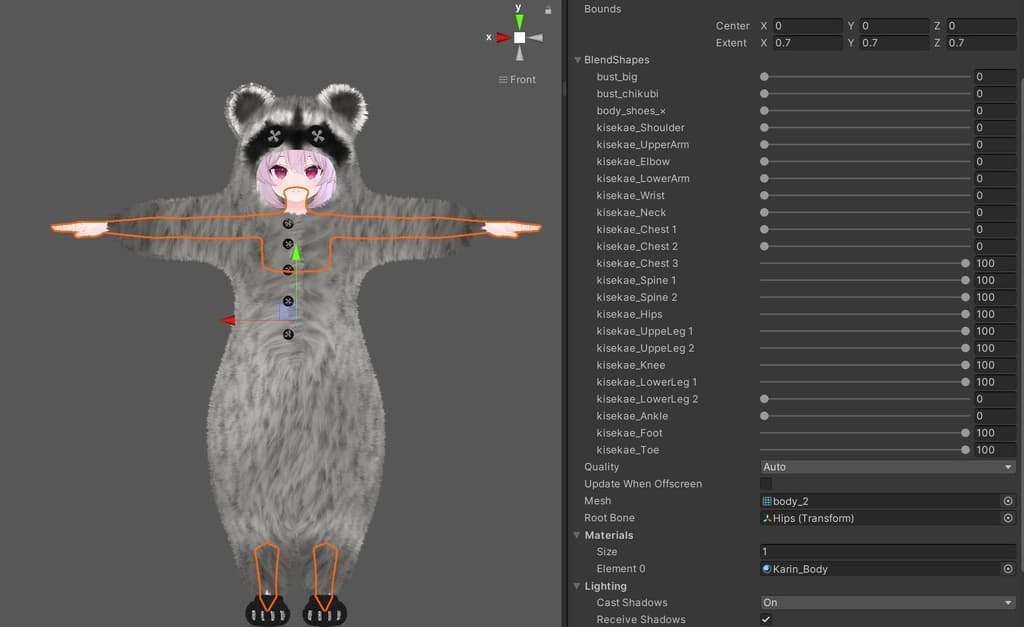1024x627 pixels.
Task: Click the green Y axis cone on the scene gizmo
Action: (519, 21)
